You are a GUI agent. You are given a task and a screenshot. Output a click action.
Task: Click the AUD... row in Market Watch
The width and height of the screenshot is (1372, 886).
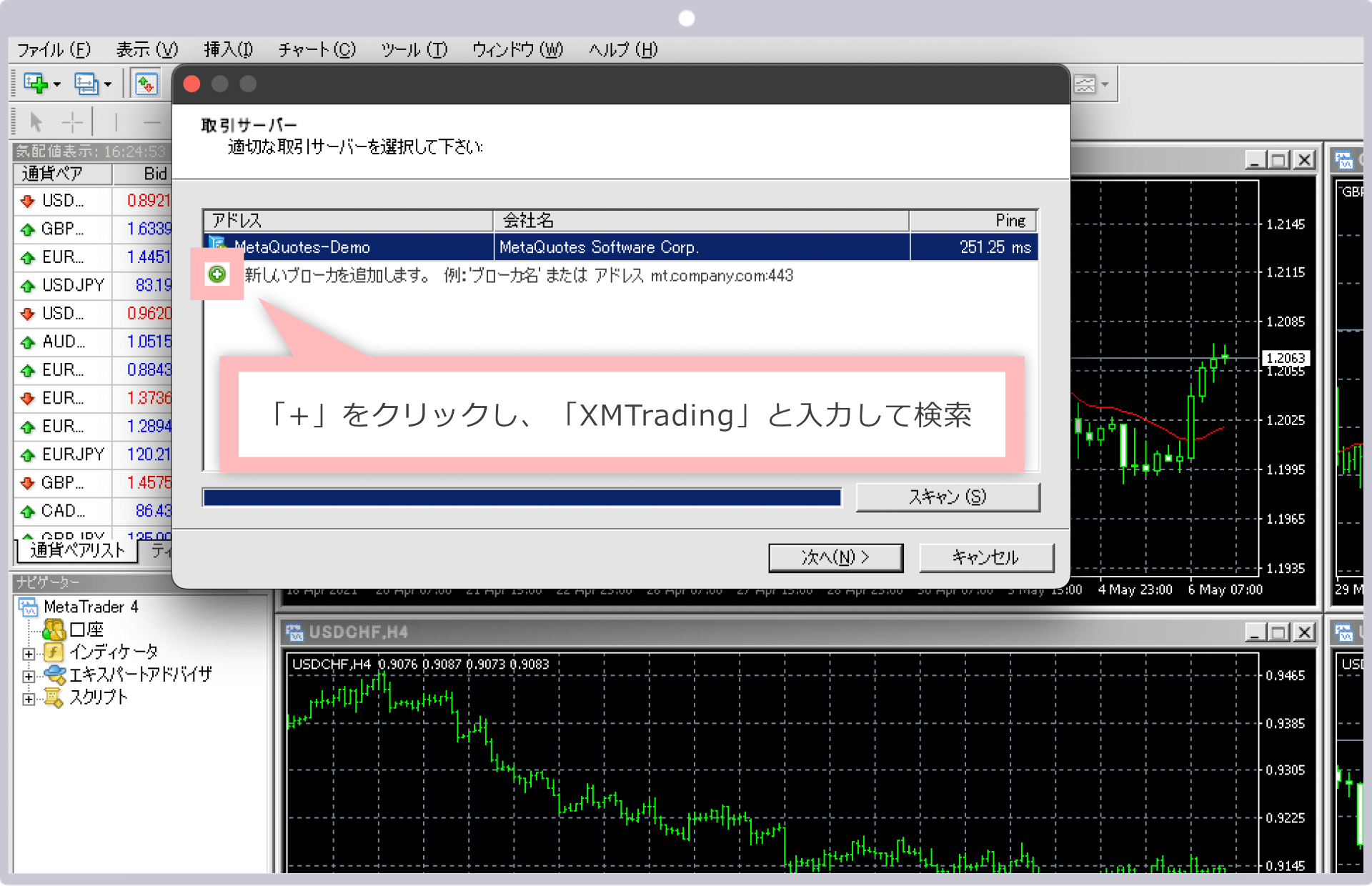[93, 342]
